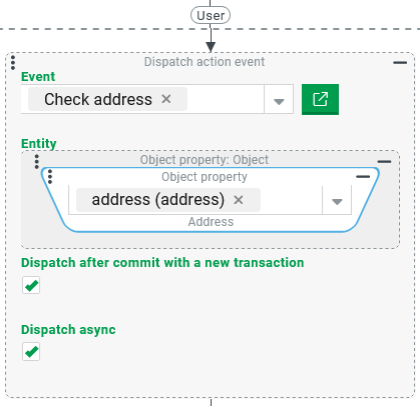
Task: Uncheck Dispatch after commit with new transaction
Action: (31, 285)
